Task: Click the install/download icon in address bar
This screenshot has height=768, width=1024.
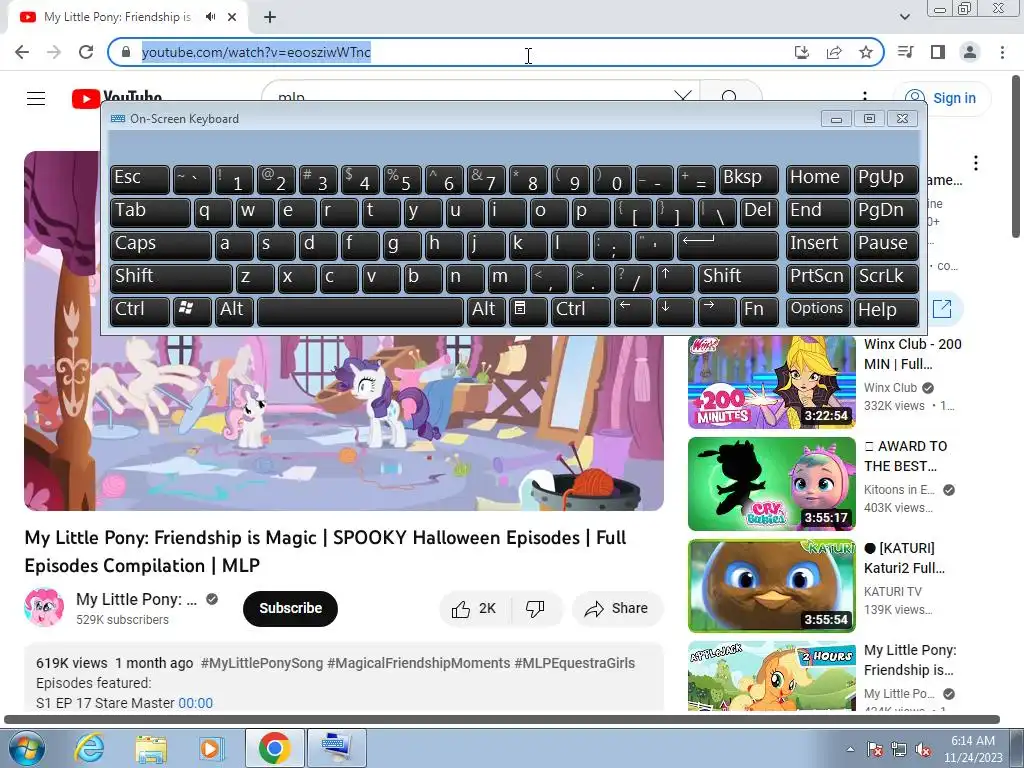Action: [x=802, y=52]
